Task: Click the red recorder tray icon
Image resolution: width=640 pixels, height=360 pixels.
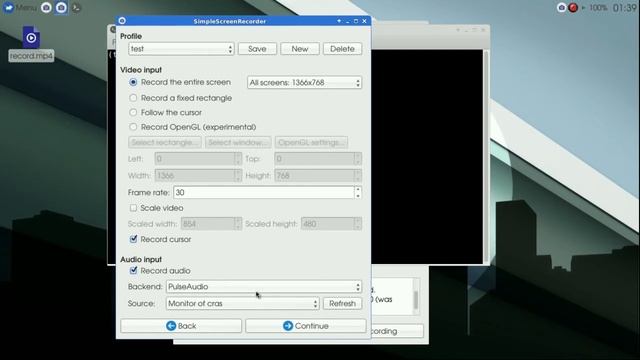Action: [x=573, y=7]
